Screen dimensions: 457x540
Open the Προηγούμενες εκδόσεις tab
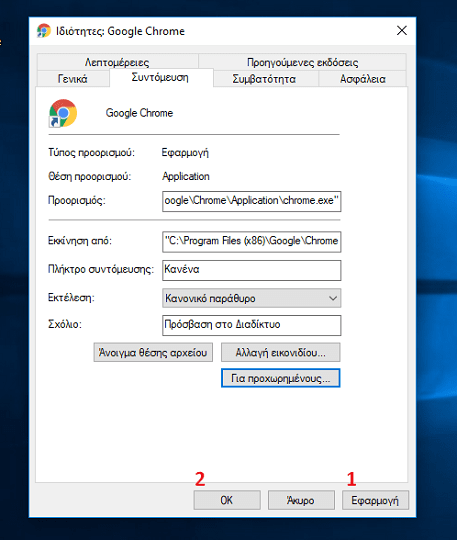[302, 62]
